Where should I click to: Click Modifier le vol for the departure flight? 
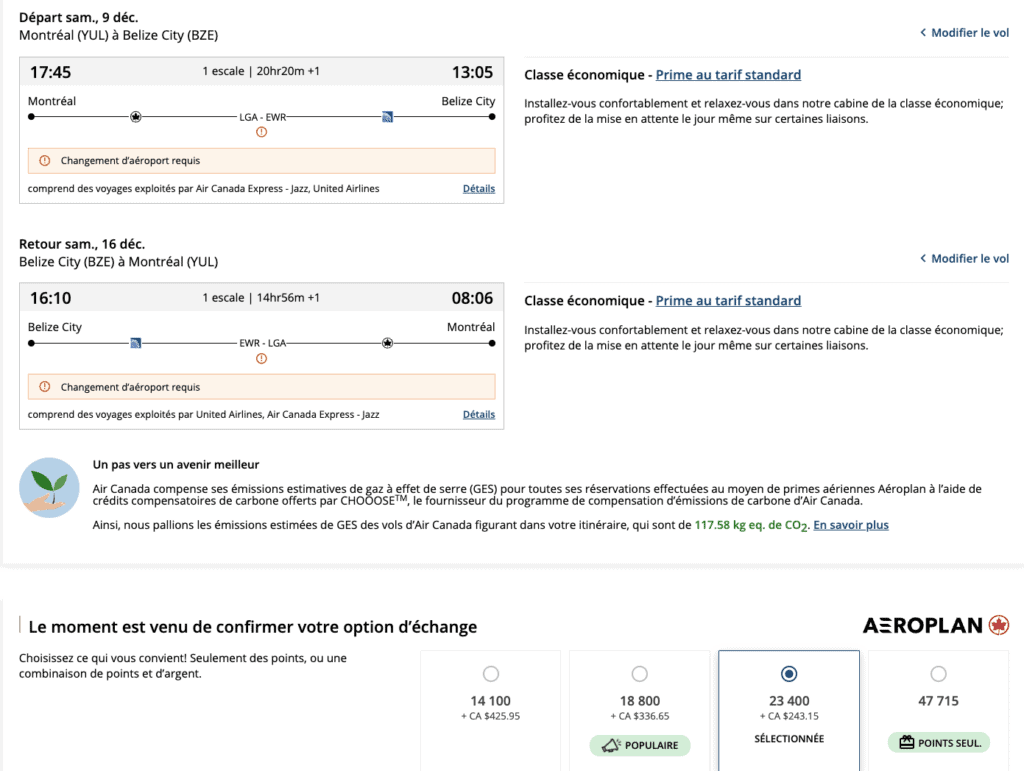coord(964,33)
